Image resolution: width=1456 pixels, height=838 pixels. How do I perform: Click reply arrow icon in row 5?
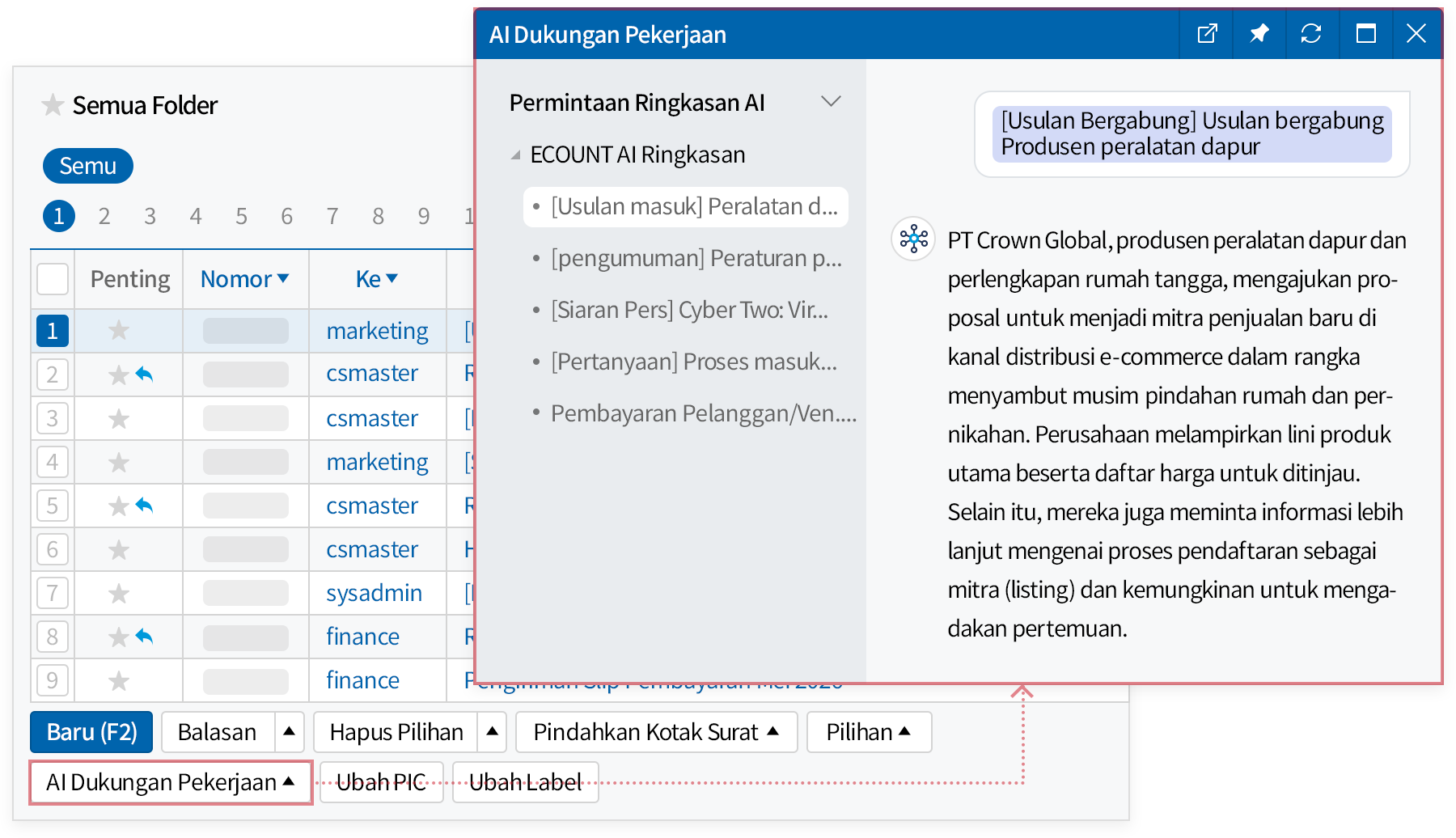pyautogui.click(x=144, y=505)
